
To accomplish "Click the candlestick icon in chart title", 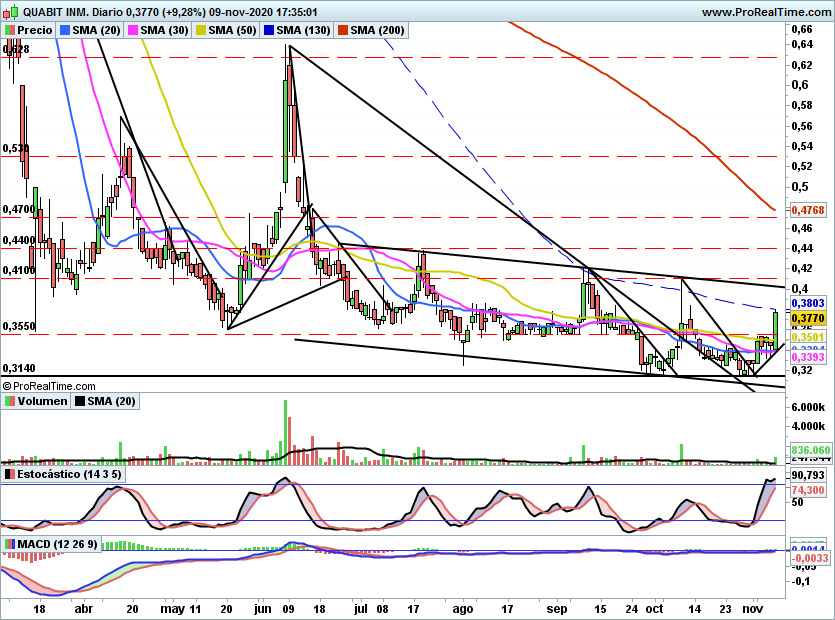I will tap(10, 11).
